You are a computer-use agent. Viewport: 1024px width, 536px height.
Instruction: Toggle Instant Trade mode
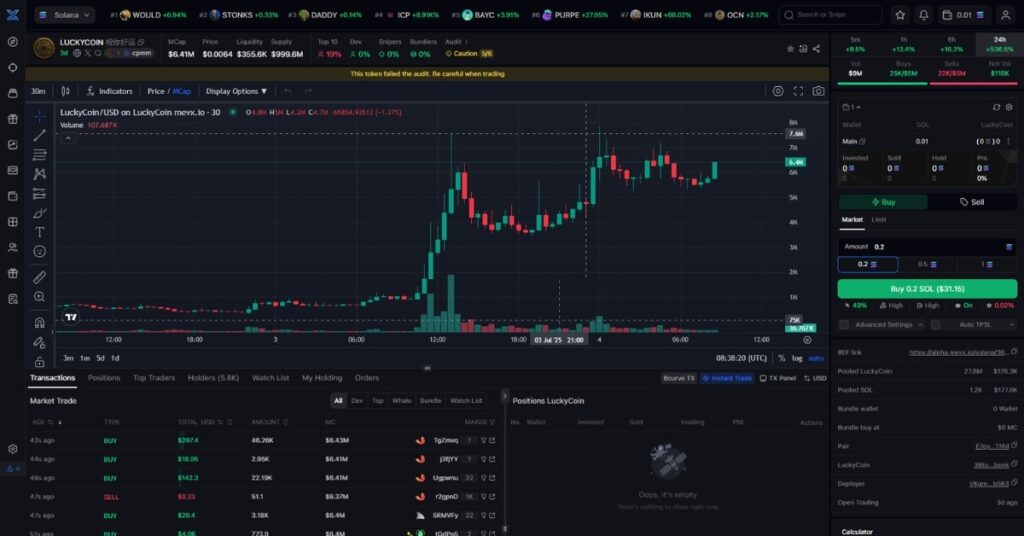726,378
